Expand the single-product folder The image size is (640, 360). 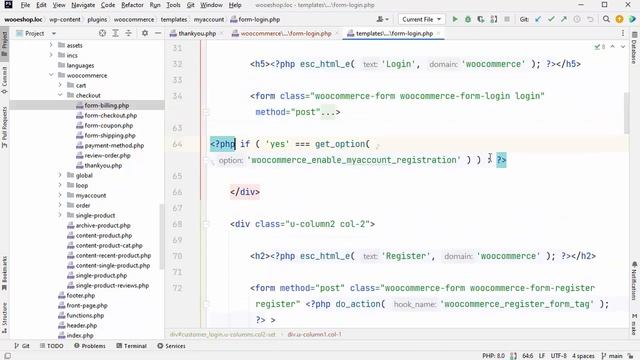click(x=60, y=215)
